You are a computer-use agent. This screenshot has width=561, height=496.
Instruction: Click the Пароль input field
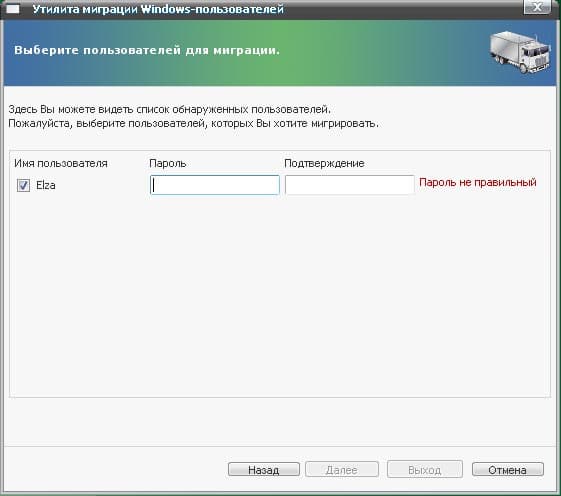click(x=215, y=185)
